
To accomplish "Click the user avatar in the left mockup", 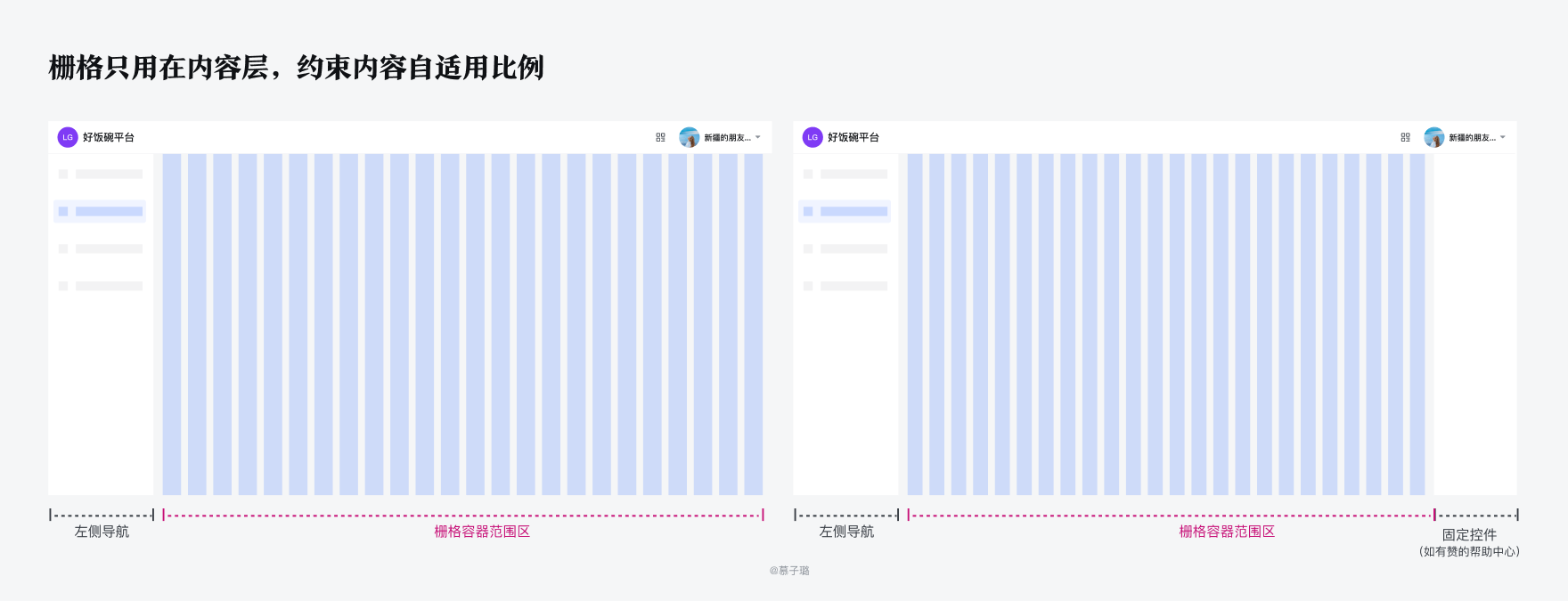I will coord(689,137).
